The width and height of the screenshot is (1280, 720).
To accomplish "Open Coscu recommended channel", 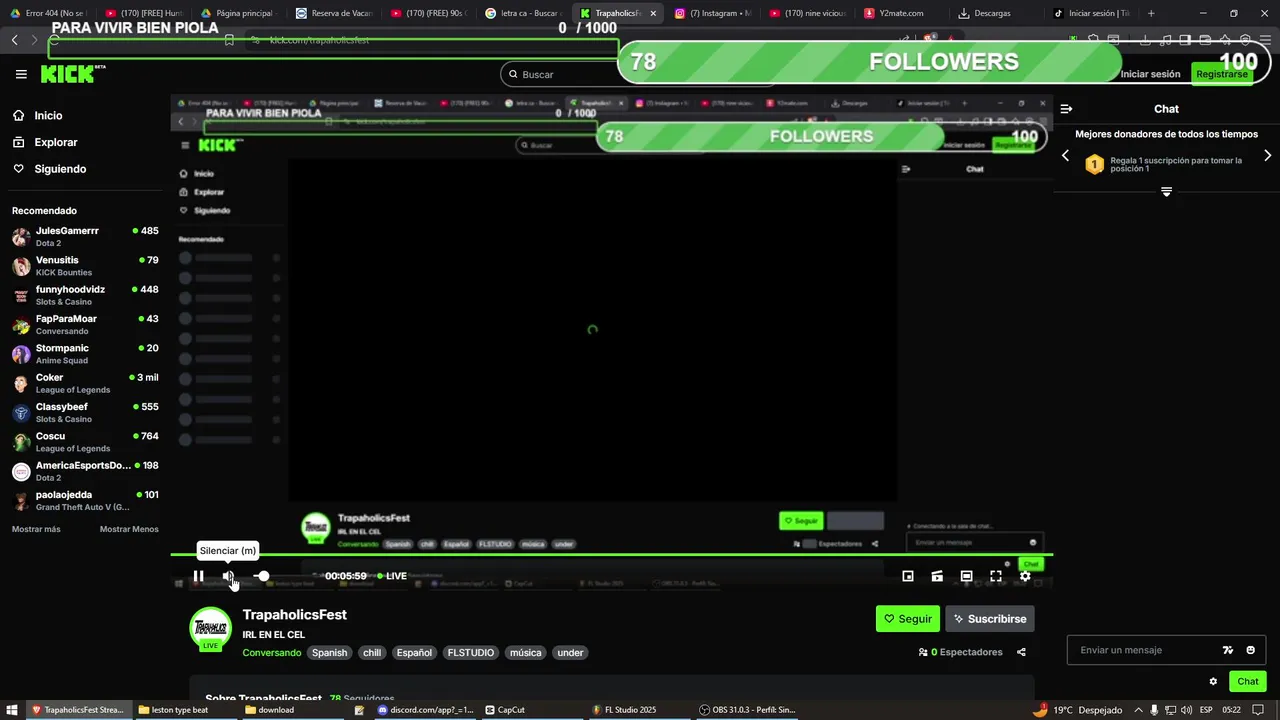I will point(85,442).
